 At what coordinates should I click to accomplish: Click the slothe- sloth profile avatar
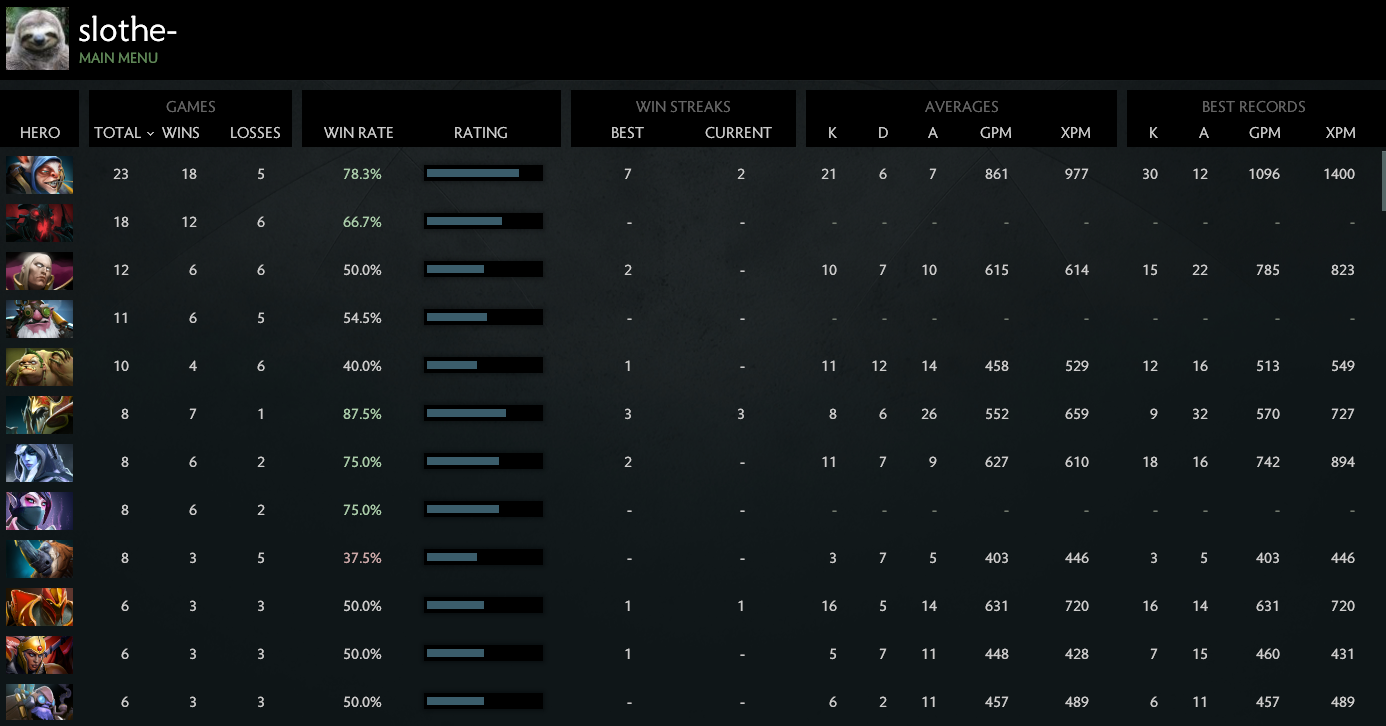click(x=37, y=38)
